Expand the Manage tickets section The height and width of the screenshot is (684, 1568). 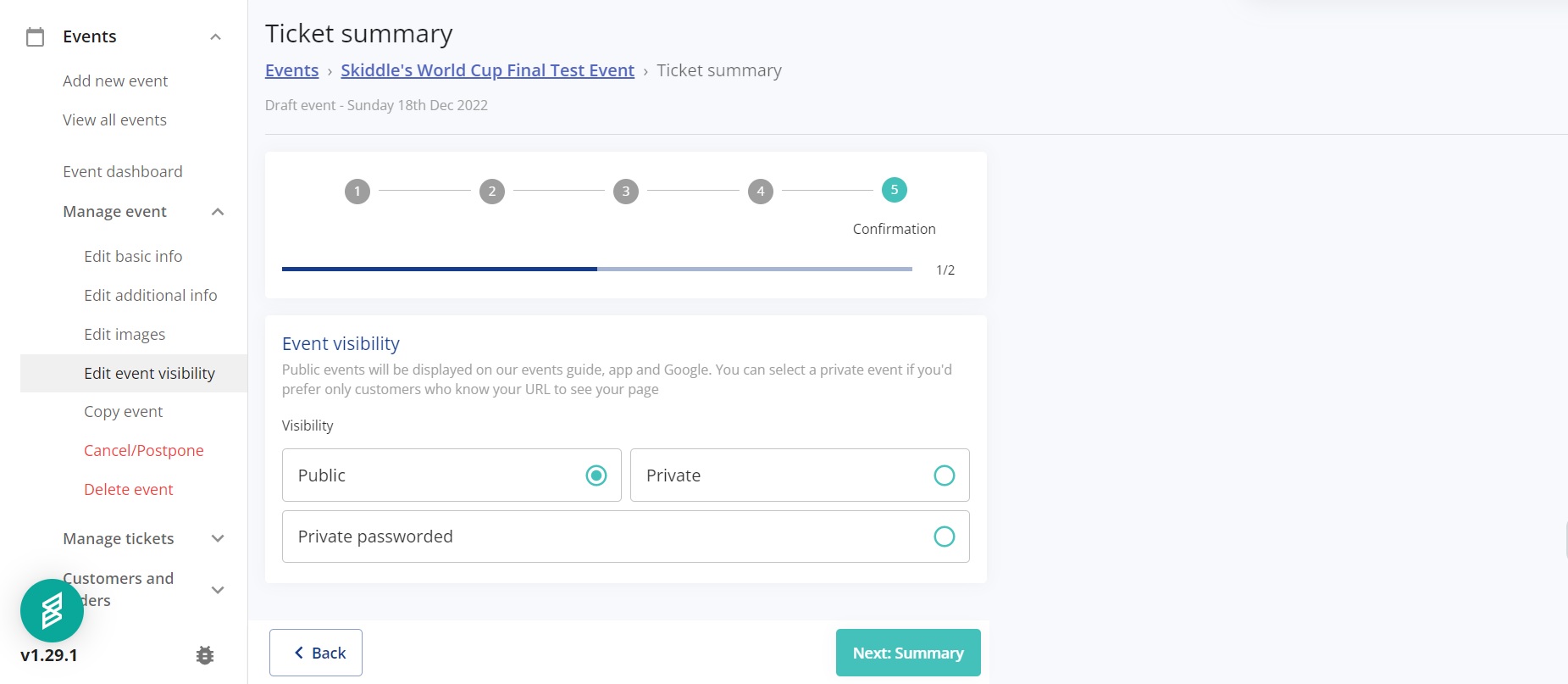(x=218, y=539)
